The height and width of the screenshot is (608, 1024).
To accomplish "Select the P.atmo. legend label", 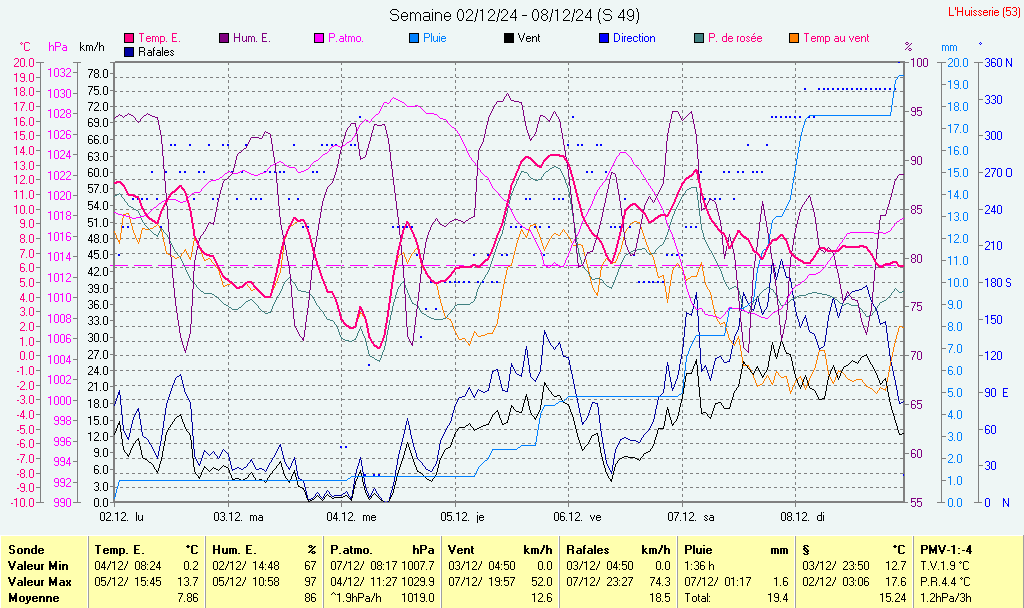I will point(345,39).
